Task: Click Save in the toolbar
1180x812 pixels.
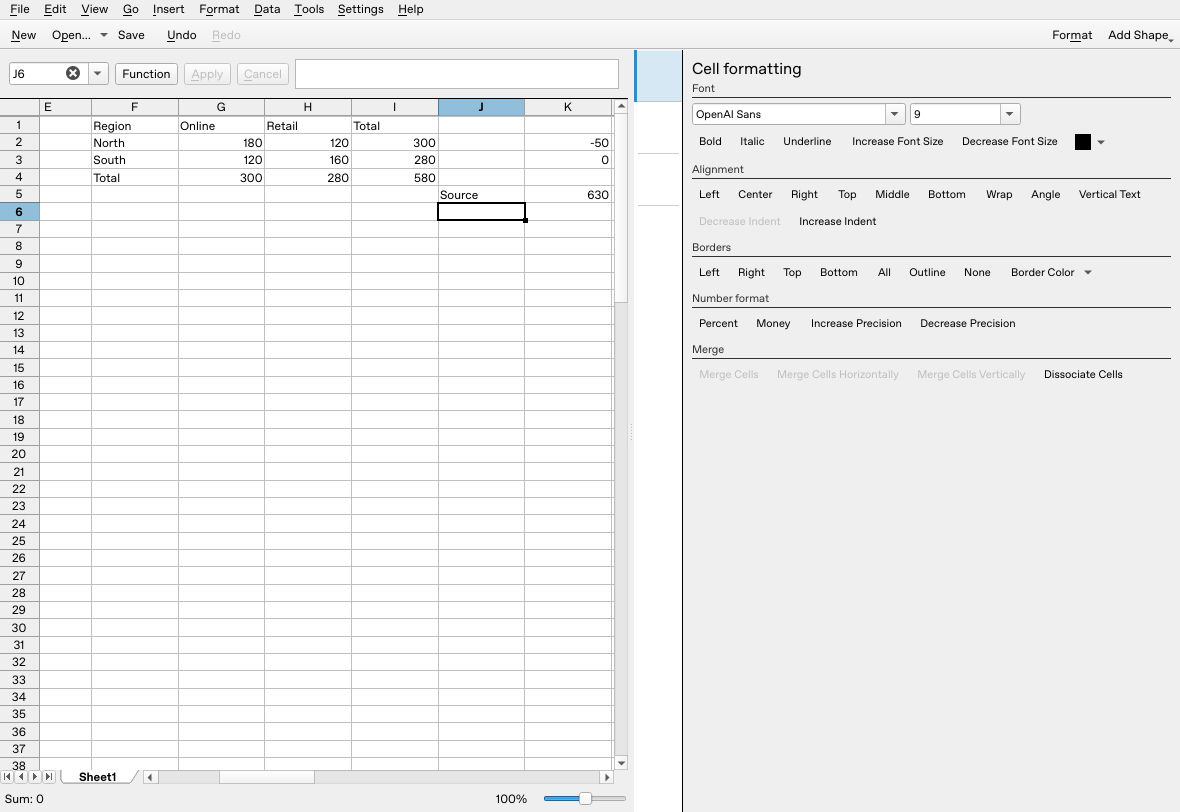Action: 131,35
